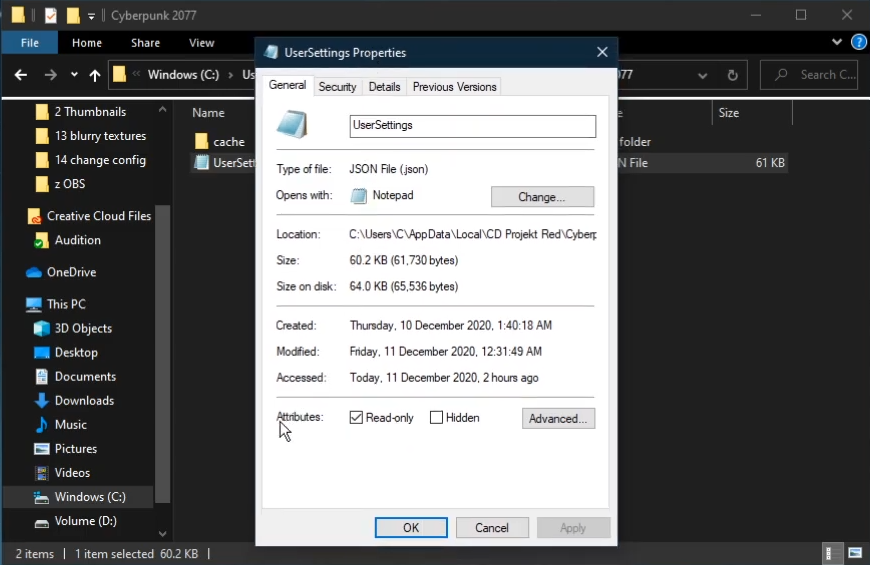Open the View ribbon tab
The height and width of the screenshot is (565, 870).
[202, 43]
